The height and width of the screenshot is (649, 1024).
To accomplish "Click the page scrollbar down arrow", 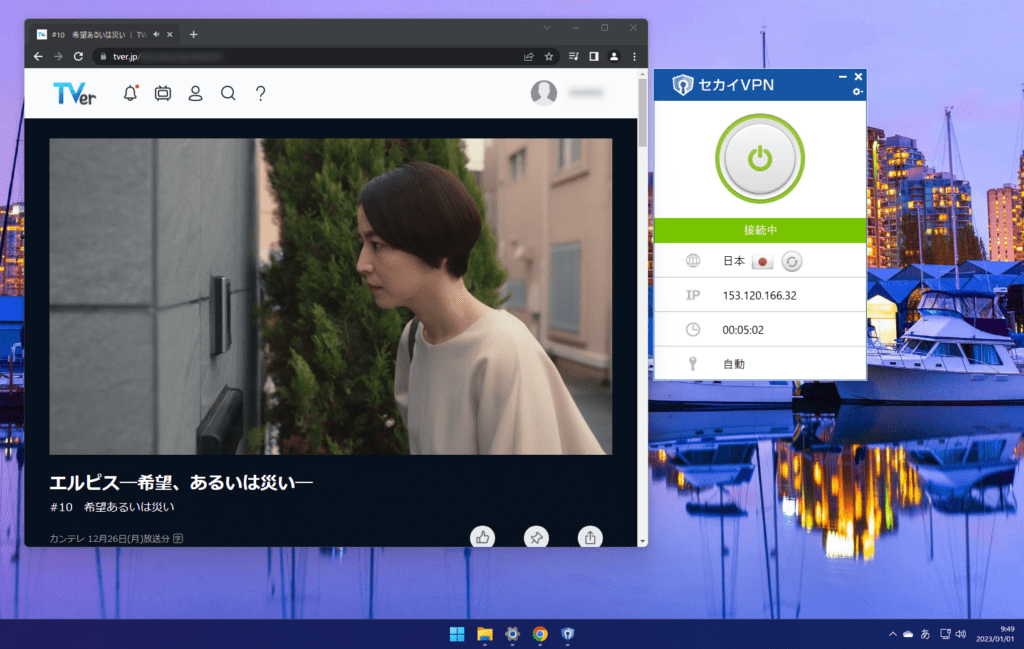I will click(x=643, y=541).
